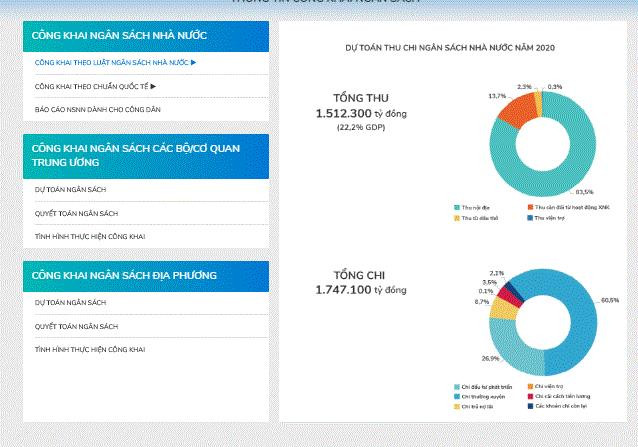Viewport: 638px width, 447px height.
Task: Open Dự toán ngân sách under địa phương
Action: [x=70, y=301]
